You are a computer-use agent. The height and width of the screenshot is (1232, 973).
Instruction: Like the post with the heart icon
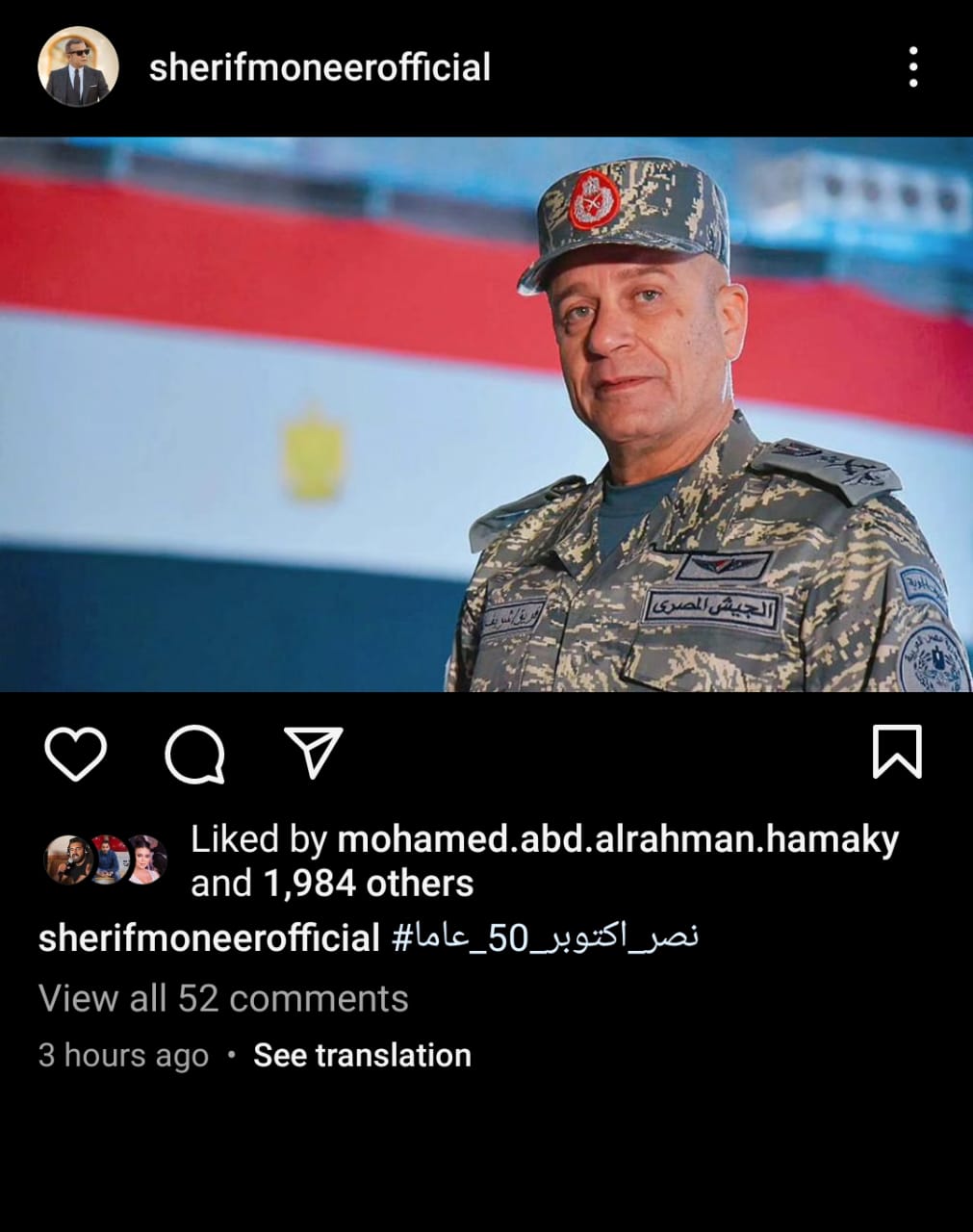(75, 754)
